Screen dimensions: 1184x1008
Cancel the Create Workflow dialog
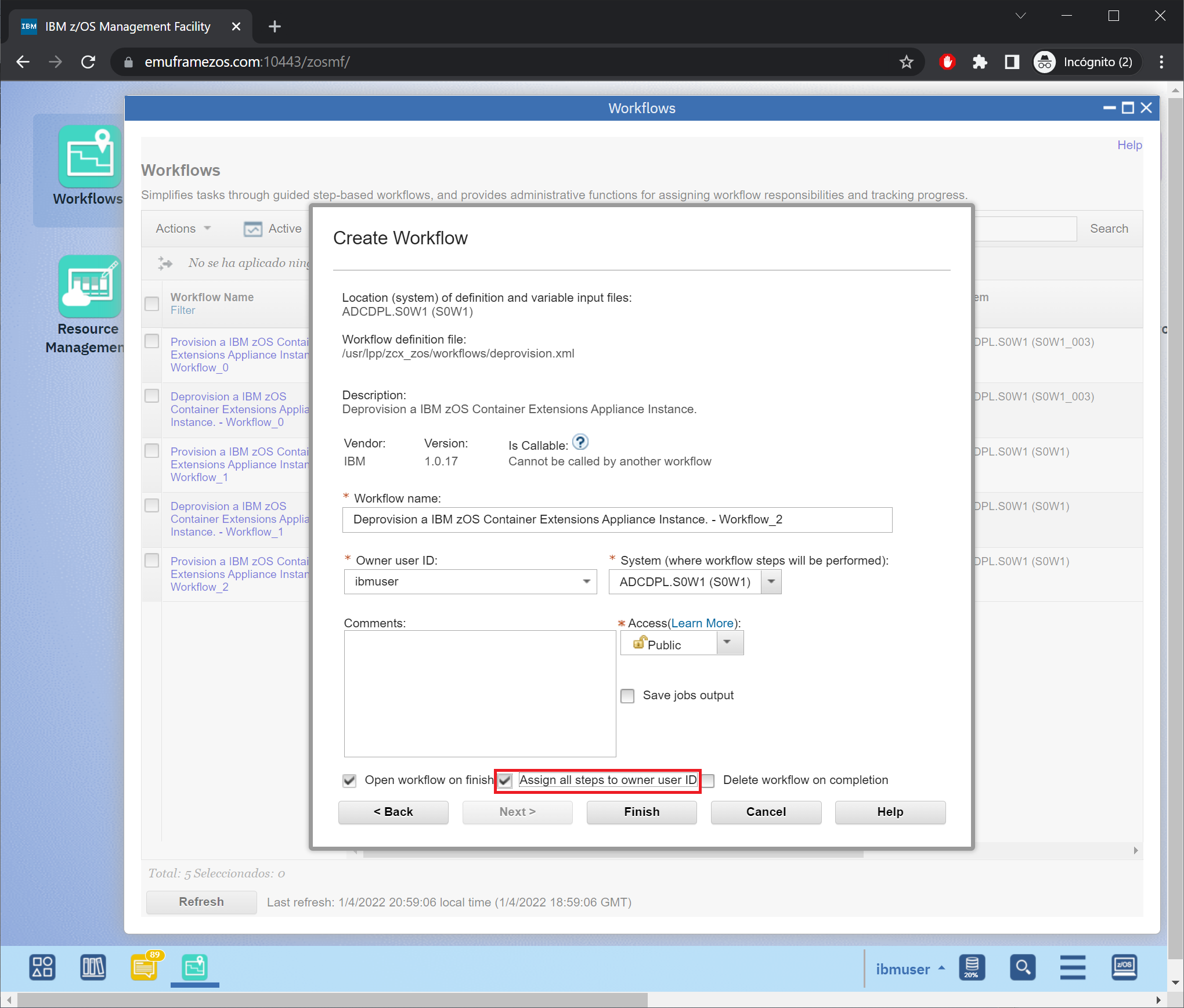tap(766, 812)
